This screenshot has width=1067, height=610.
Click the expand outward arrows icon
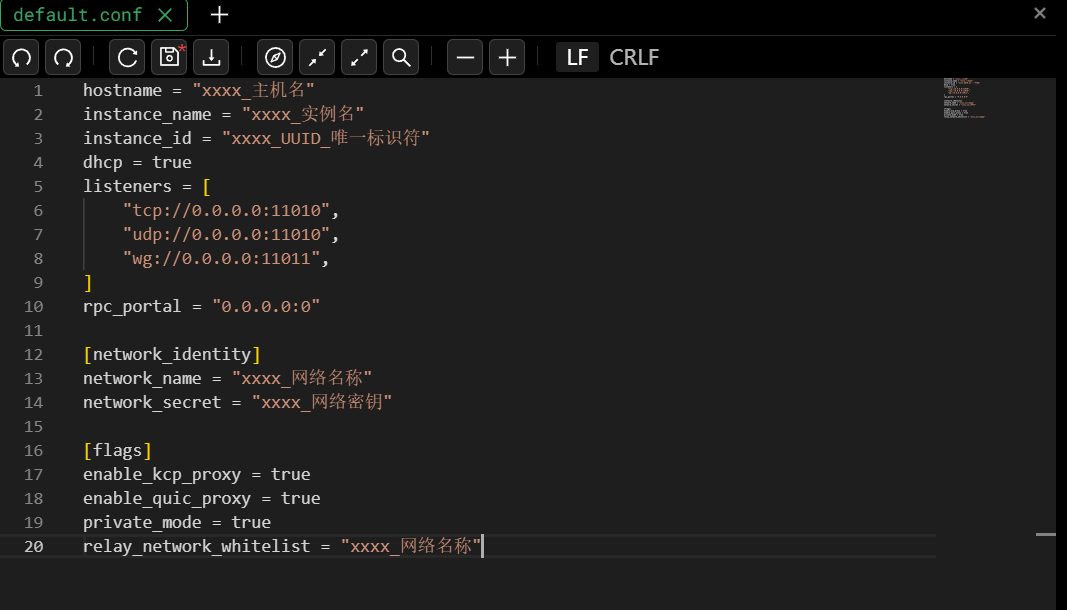tap(359, 58)
